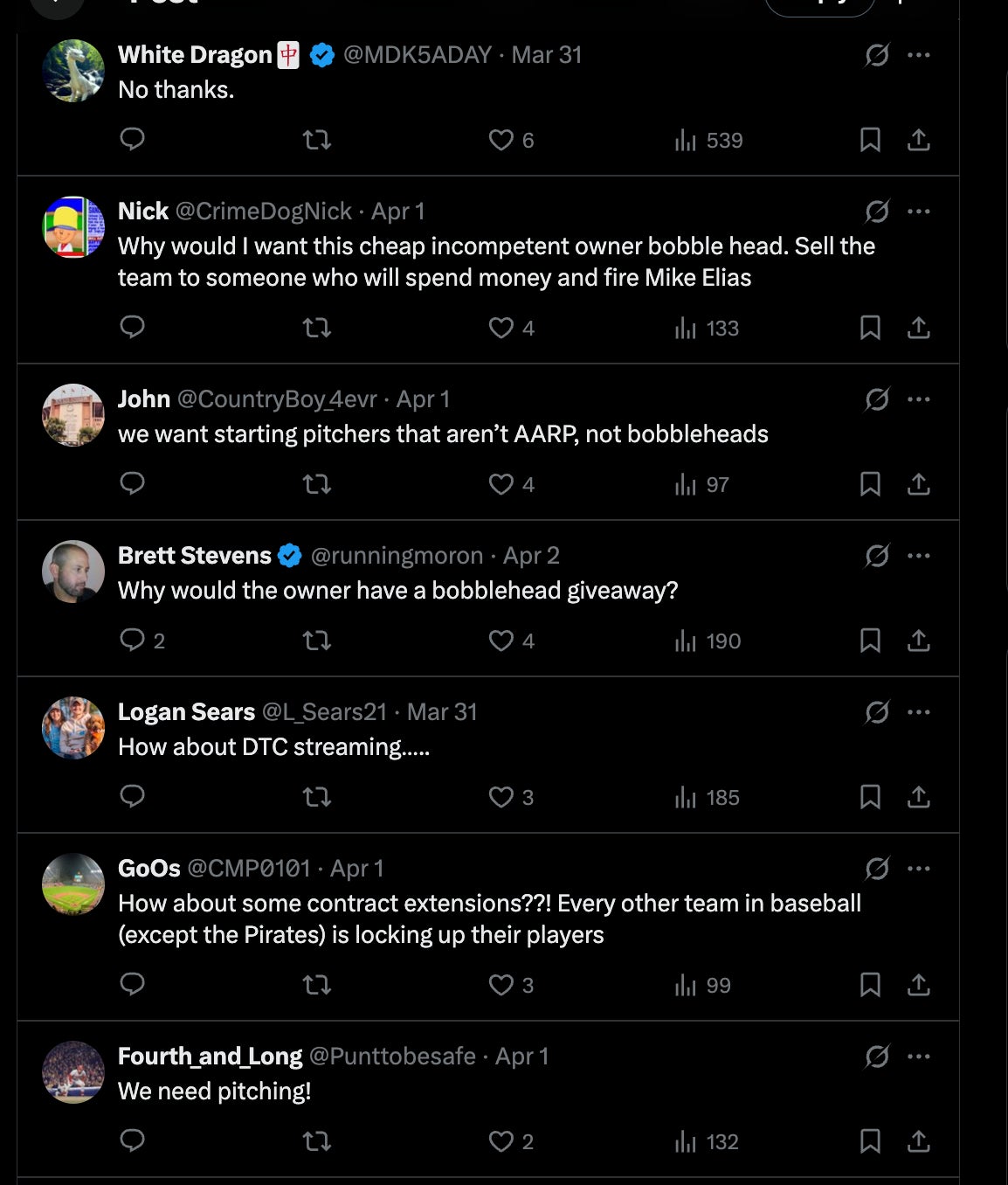Click Brett Stevens' profile picture
The height and width of the screenshot is (1185, 1008).
pos(73,572)
